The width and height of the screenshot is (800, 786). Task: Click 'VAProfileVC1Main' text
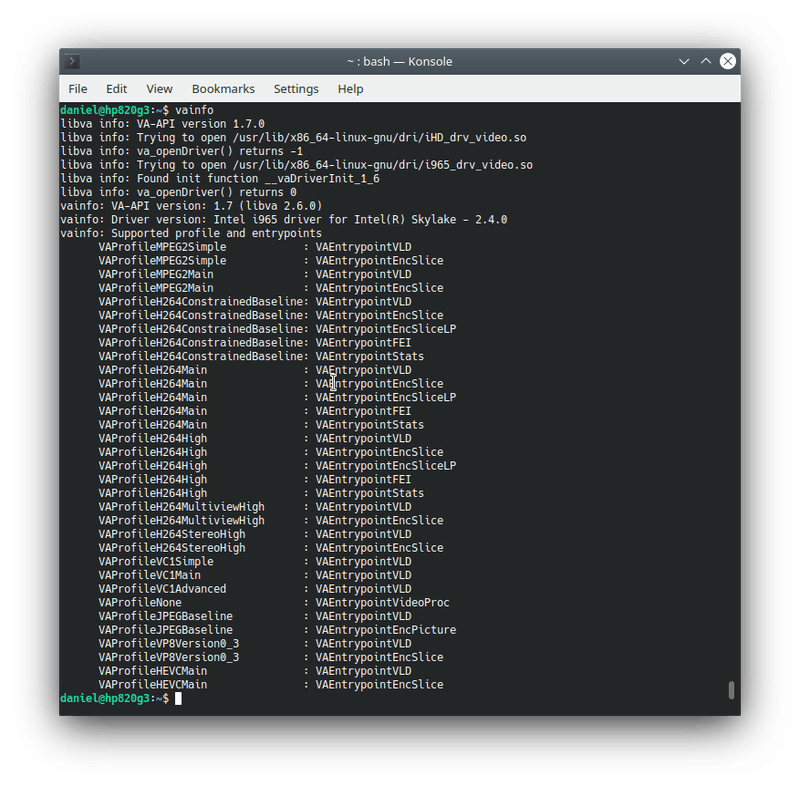pyautogui.click(x=149, y=575)
